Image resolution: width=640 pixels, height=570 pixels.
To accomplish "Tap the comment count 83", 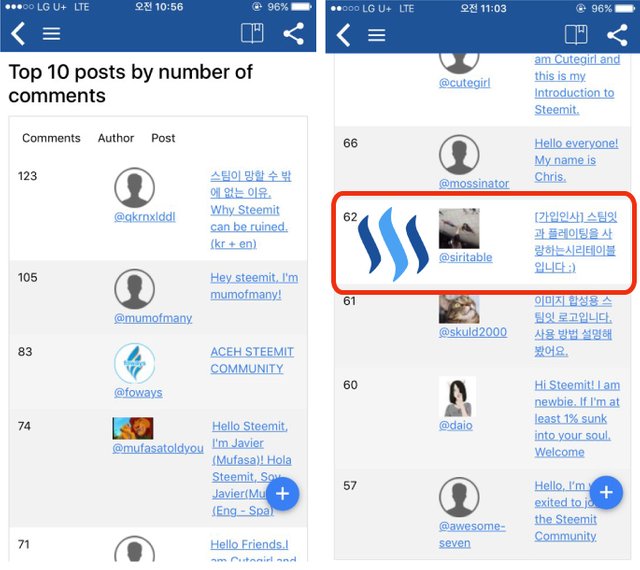I will (25, 352).
